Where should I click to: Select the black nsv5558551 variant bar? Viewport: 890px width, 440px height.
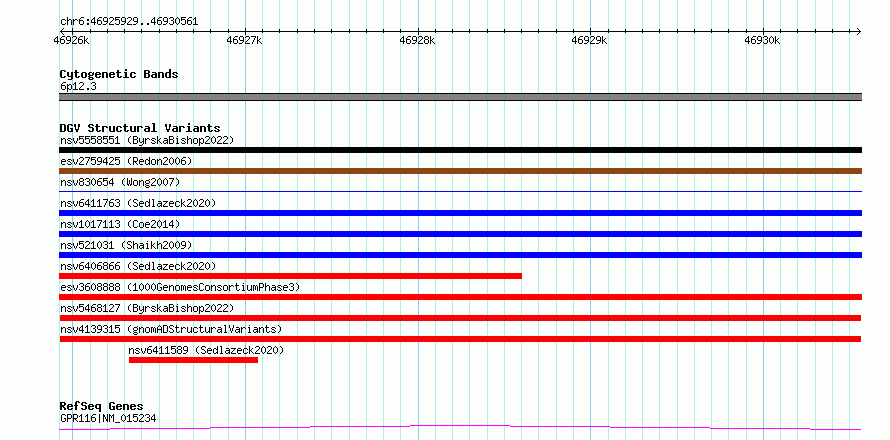tap(460, 150)
